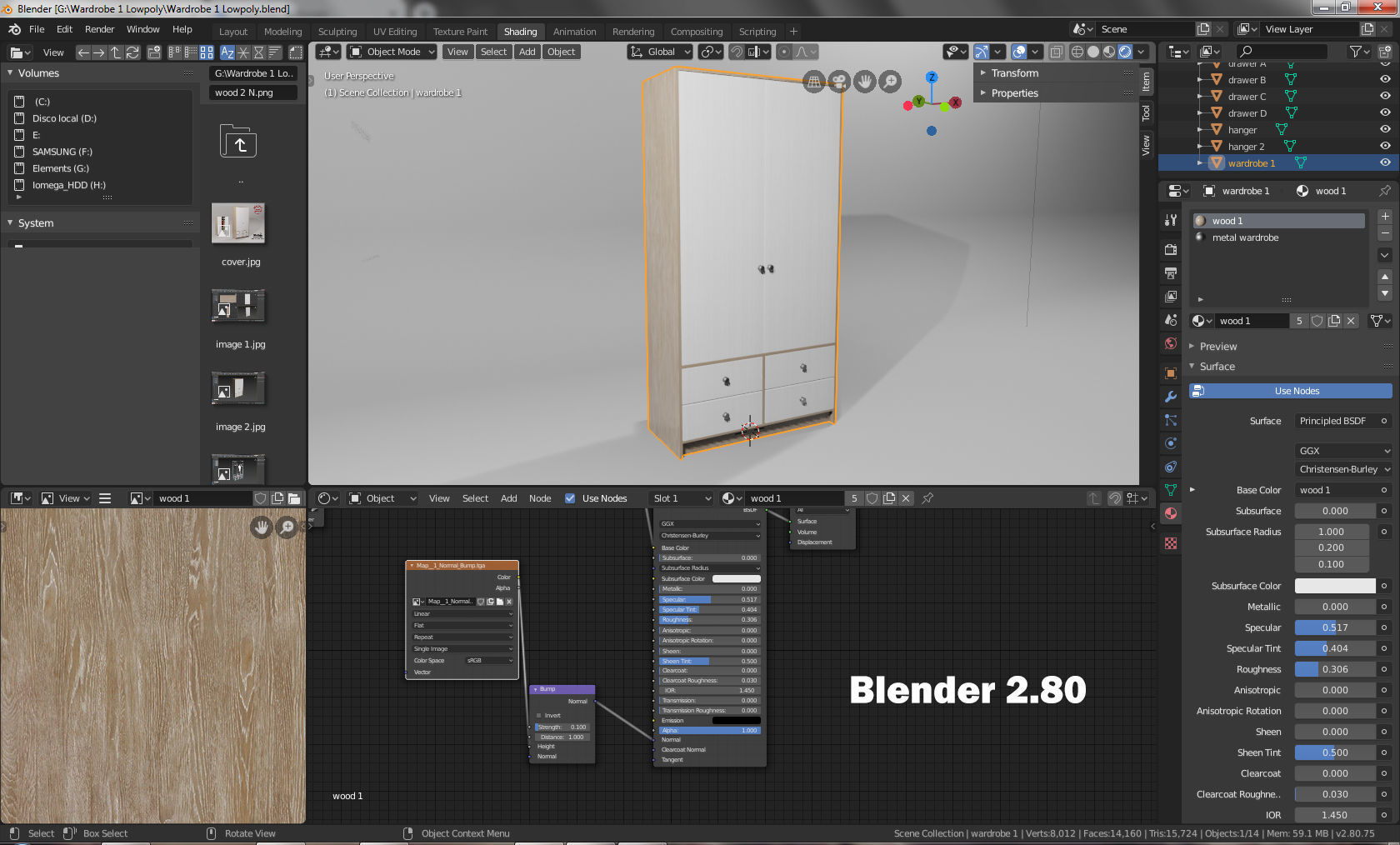This screenshot has height=845, width=1400.
Task: Sort files by size
Action: pos(275,52)
